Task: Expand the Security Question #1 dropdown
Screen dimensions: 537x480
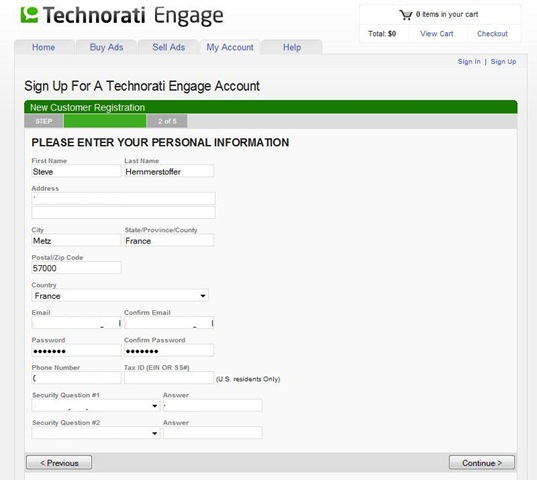Action: (x=96, y=406)
